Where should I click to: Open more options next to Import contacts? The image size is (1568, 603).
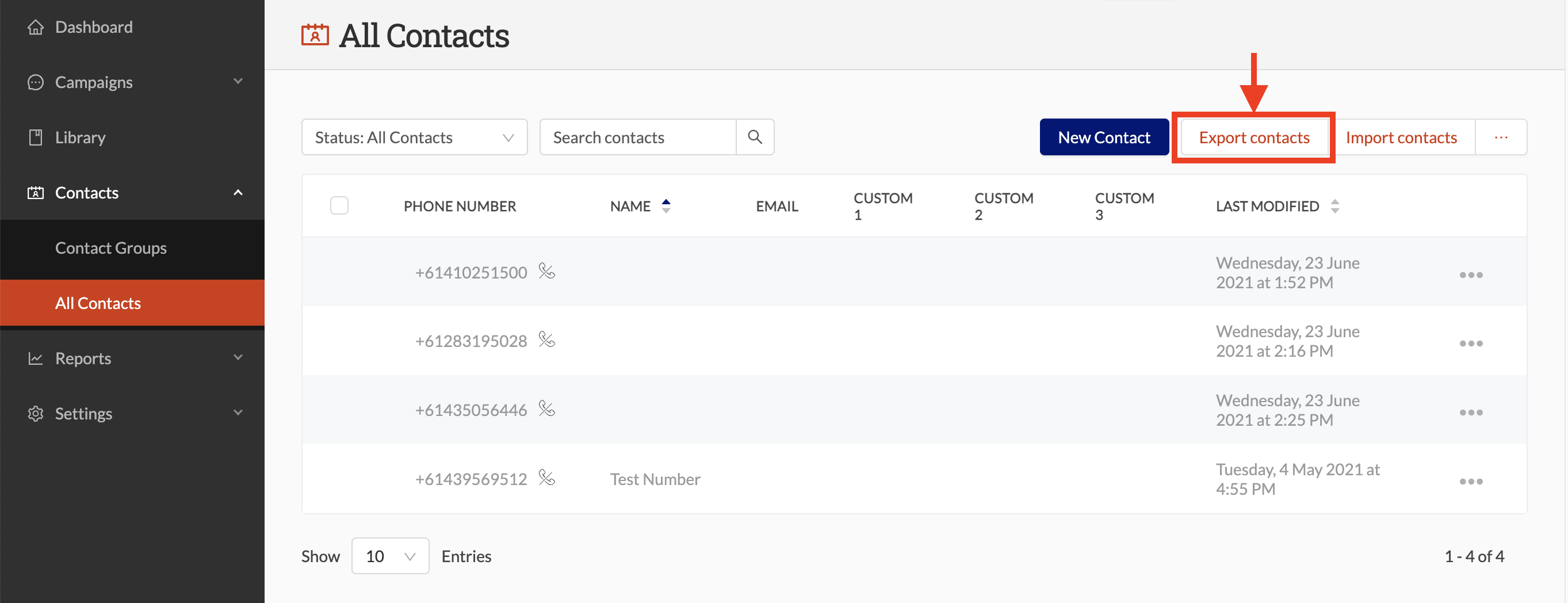coord(1501,137)
